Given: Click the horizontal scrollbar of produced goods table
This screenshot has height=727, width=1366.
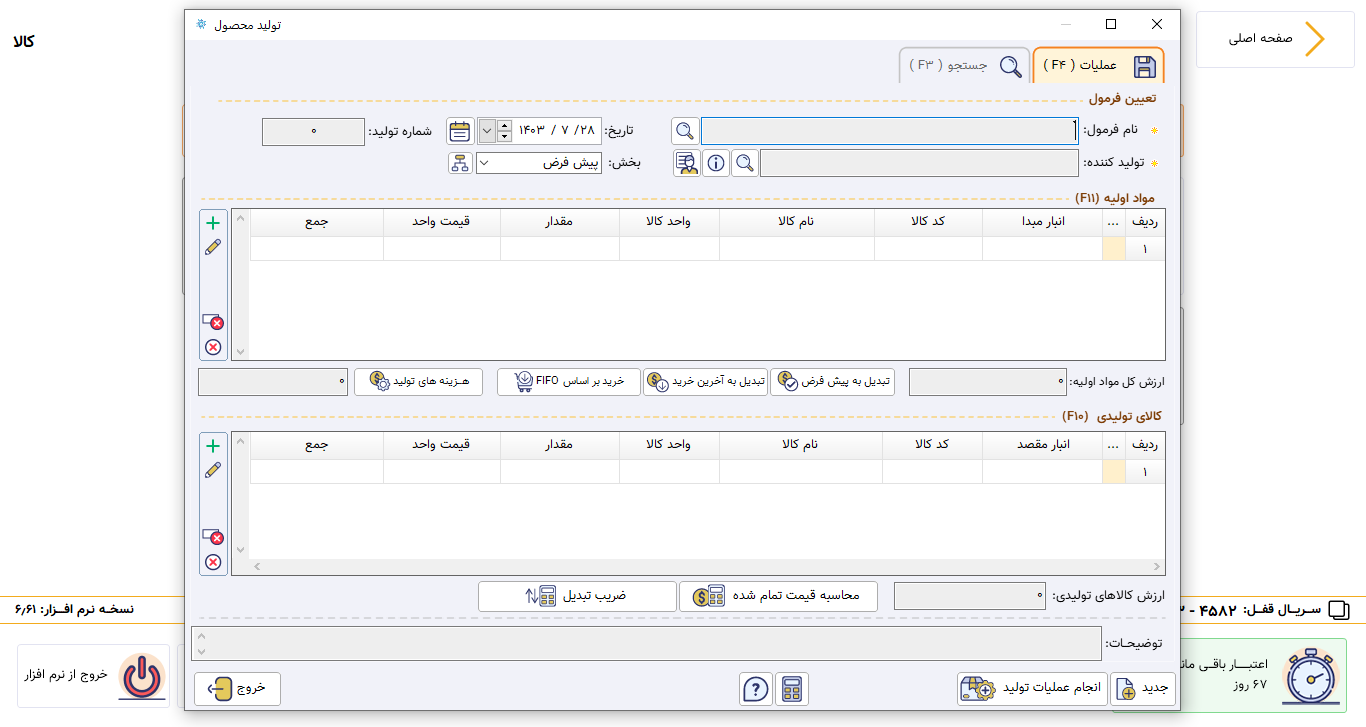Looking at the screenshot, I should coord(707,567).
